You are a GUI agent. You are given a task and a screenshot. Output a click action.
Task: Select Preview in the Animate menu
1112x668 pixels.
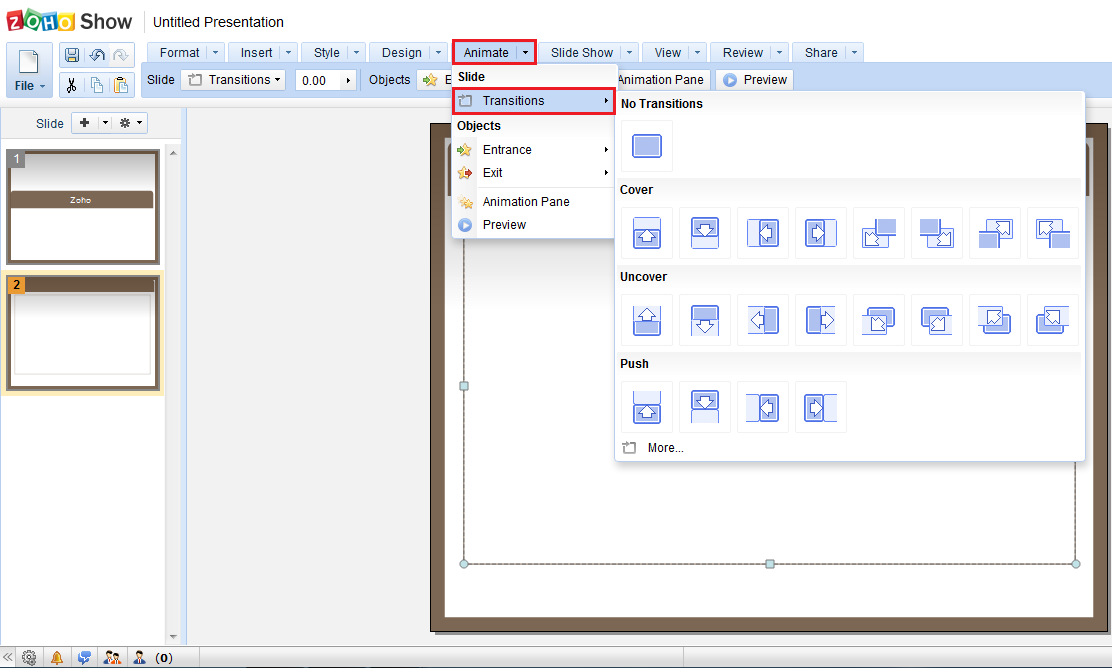tap(533, 225)
